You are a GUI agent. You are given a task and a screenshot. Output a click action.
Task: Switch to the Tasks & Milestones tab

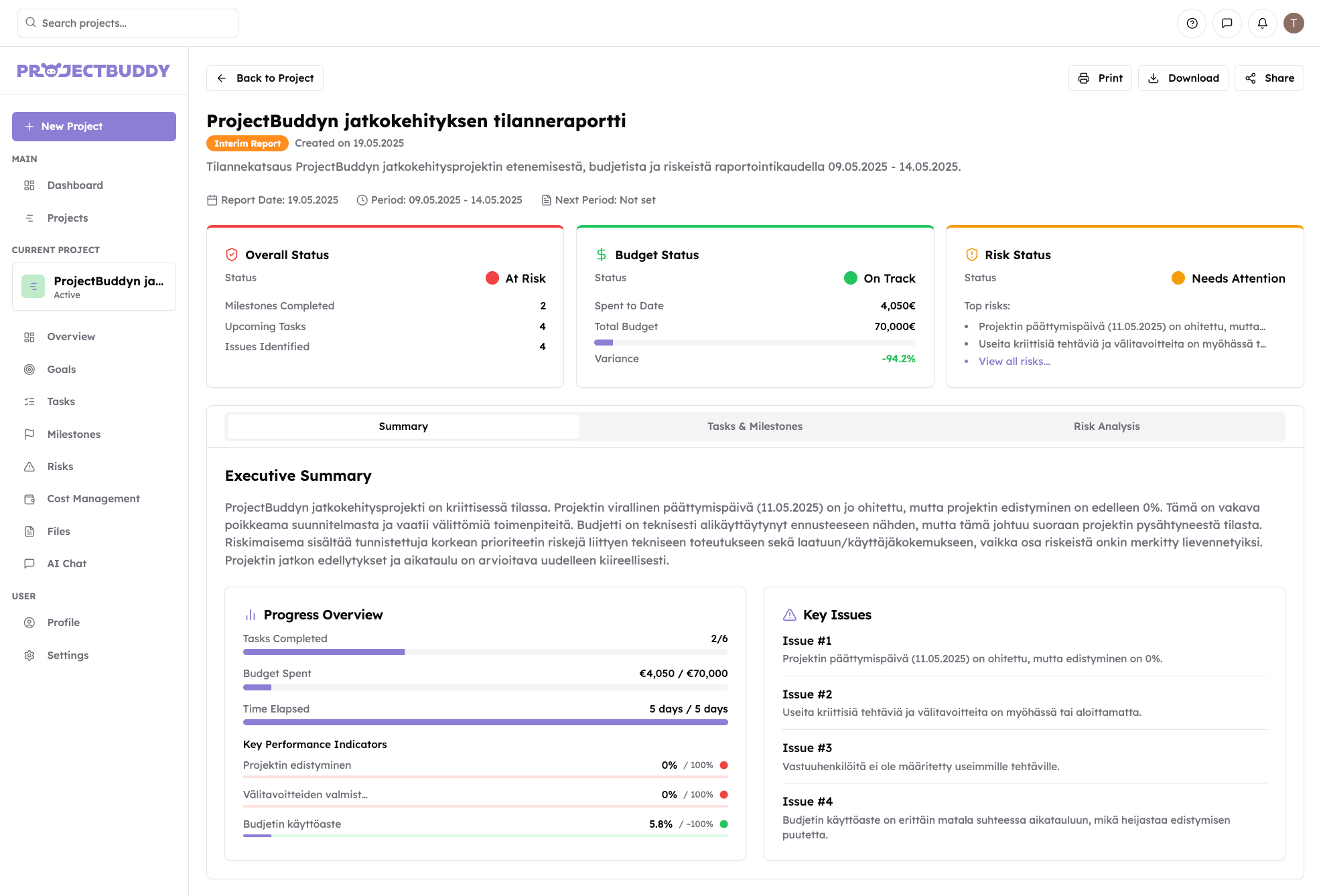[x=755, y=427]
